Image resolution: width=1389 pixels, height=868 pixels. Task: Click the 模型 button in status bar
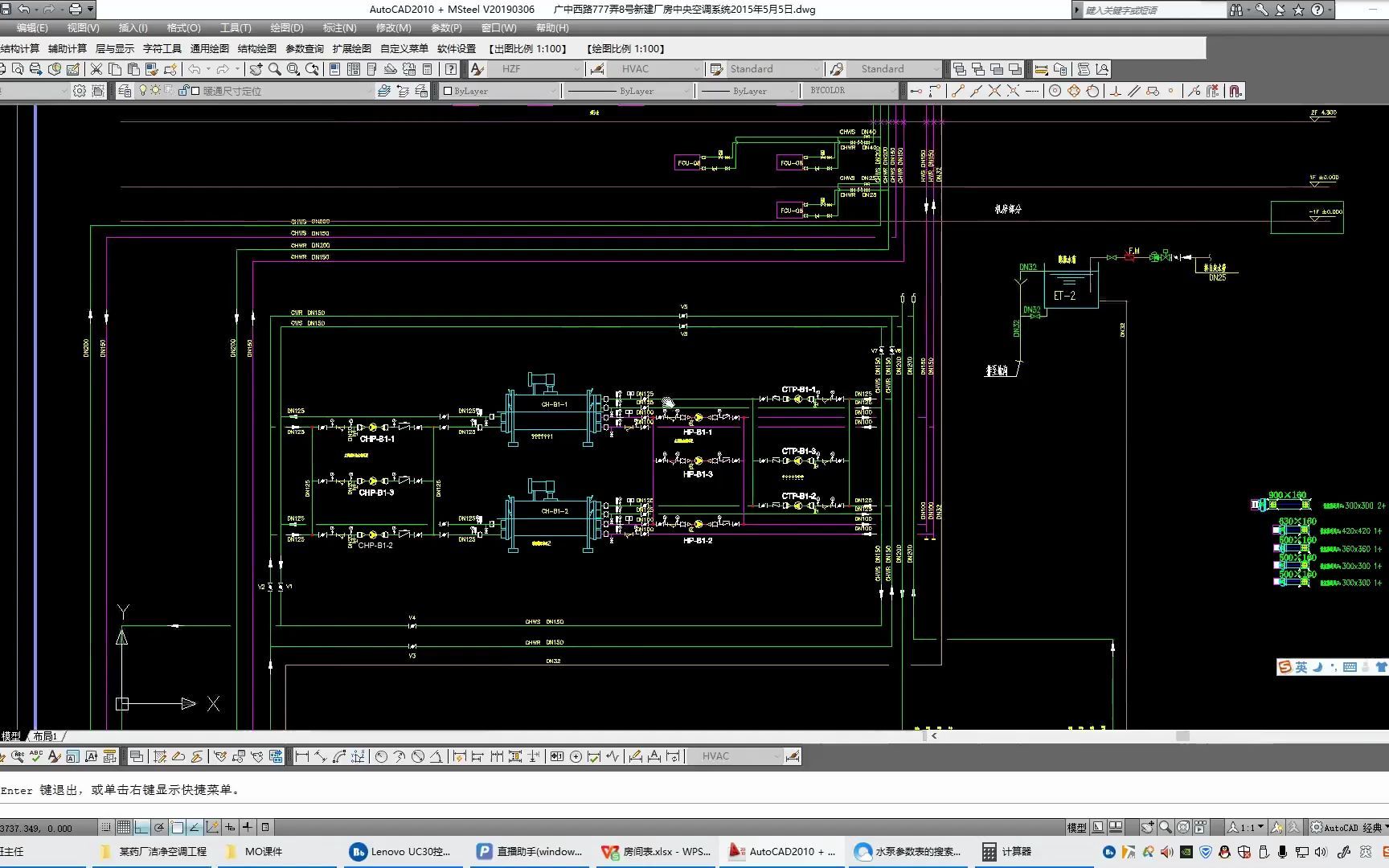[1077, 827]
